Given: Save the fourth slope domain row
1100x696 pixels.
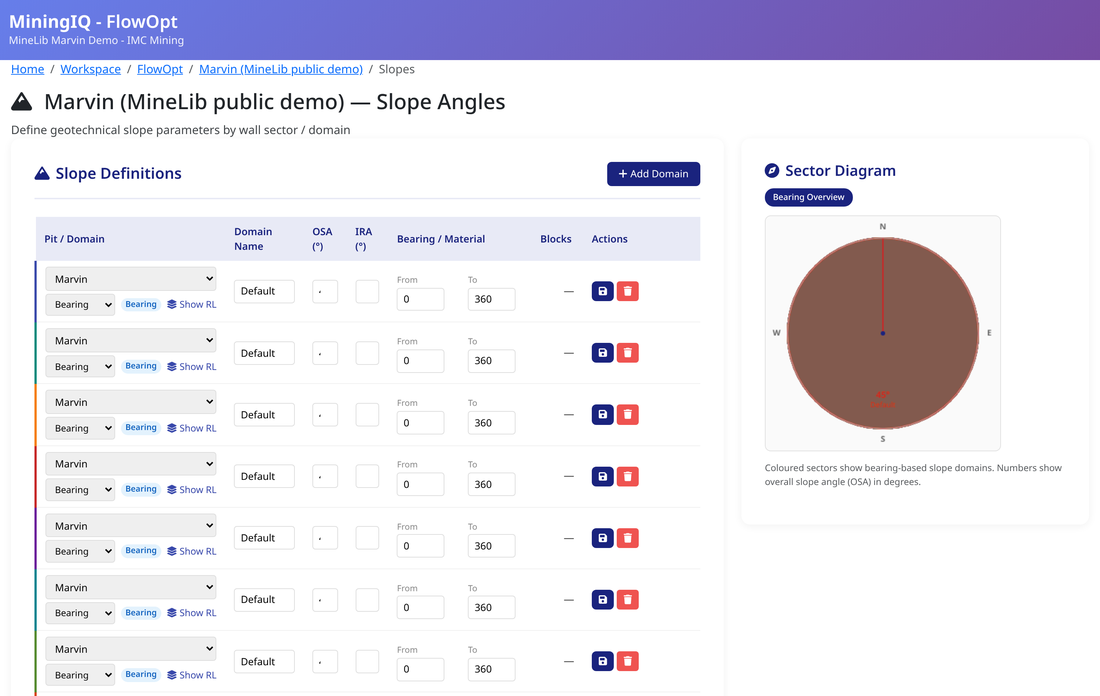Looking at the screenshot, I should [x=603, y=476].
